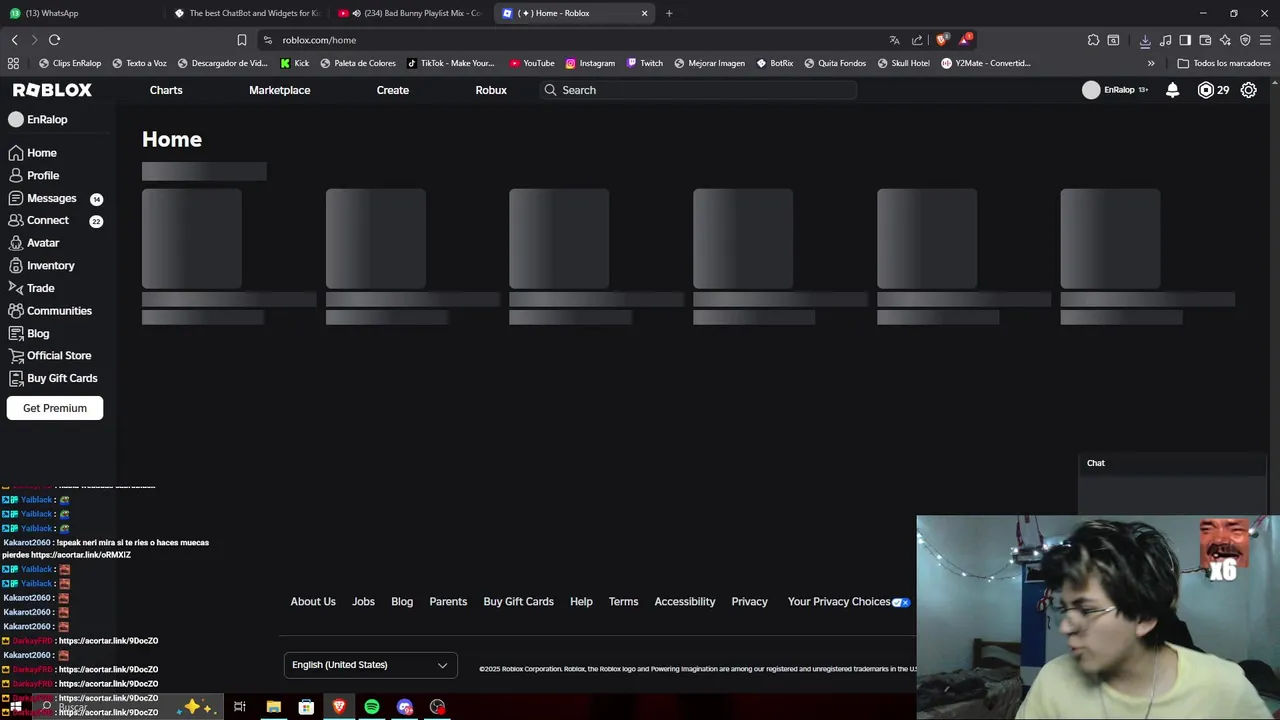Open Charts in the Roblox top navigation
This screenshot has width=1280, height=720.
tap(166, 90)
